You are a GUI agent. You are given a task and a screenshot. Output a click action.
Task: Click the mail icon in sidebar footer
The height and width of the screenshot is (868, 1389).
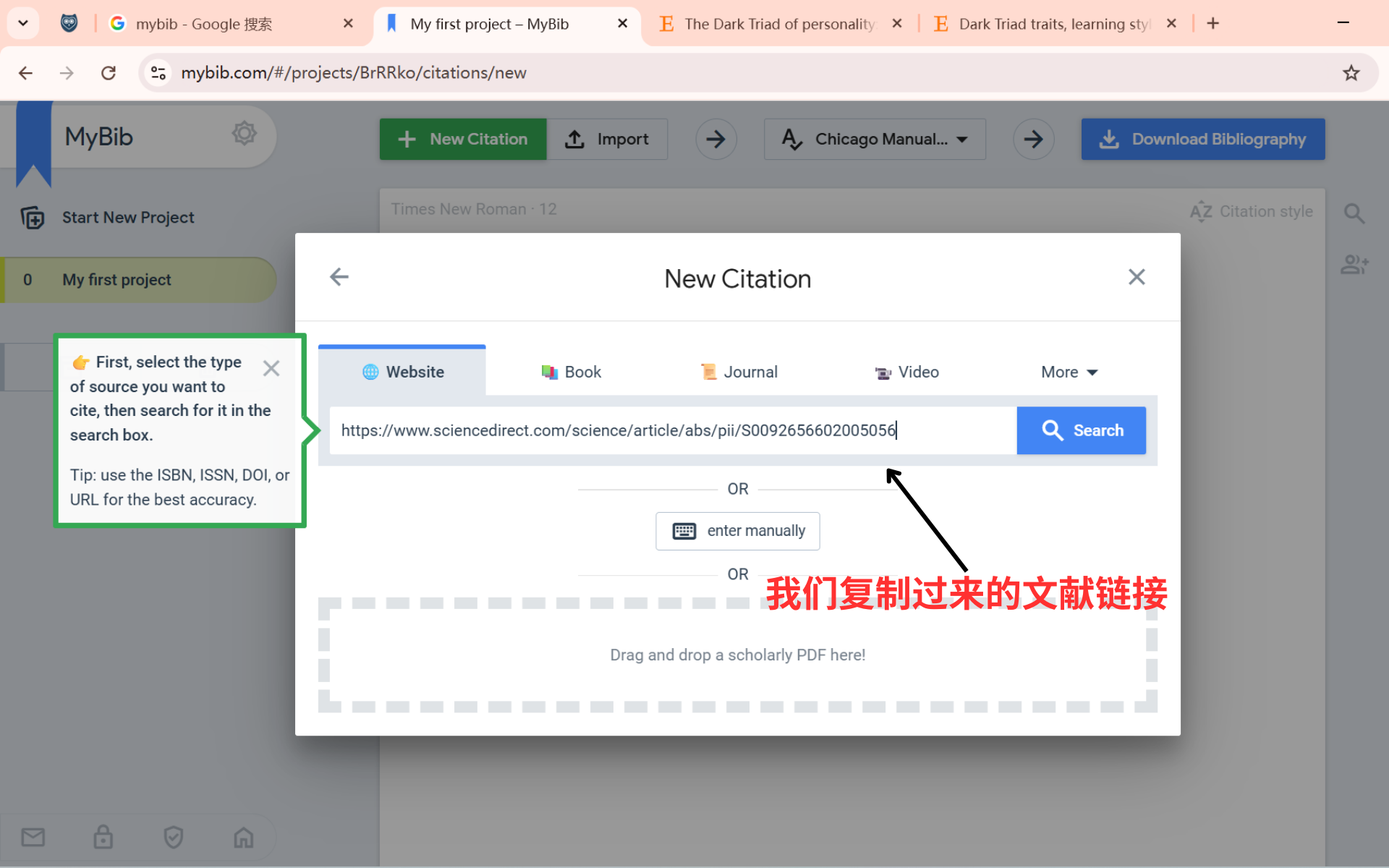point(33,838)
